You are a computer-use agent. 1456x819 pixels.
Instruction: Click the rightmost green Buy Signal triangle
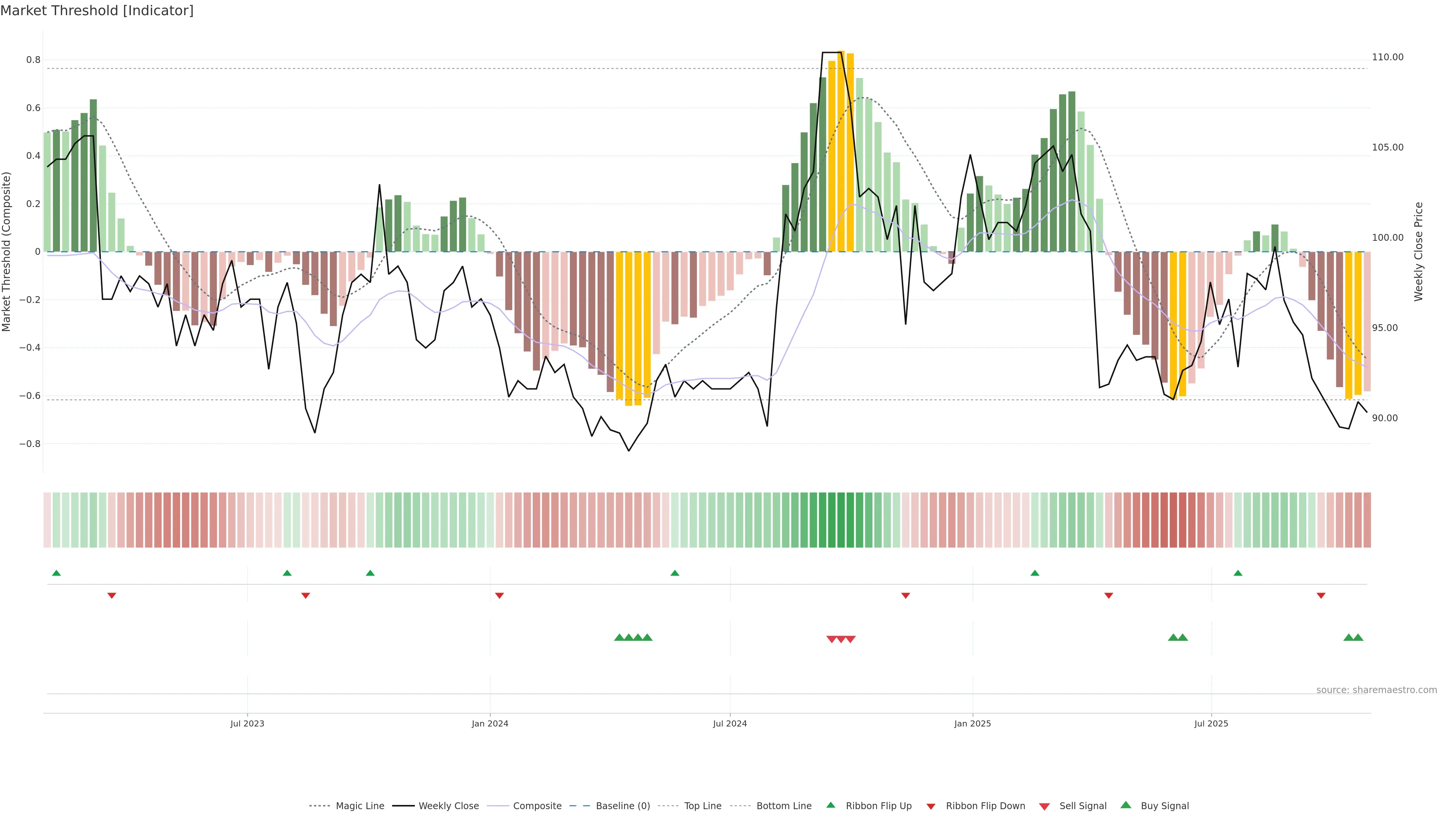1358,637
